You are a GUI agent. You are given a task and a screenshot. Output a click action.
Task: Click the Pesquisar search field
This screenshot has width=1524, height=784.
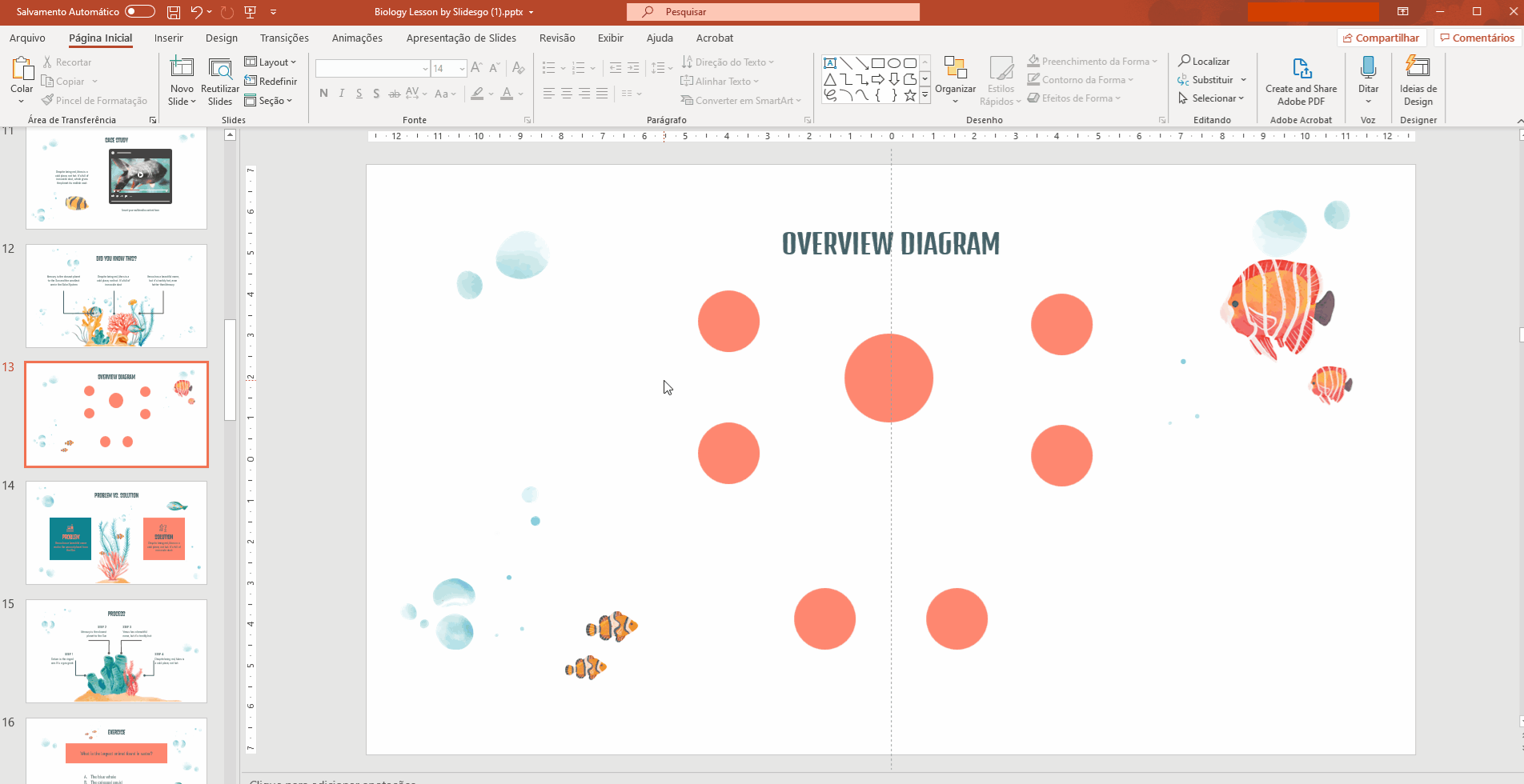[773, 12]
